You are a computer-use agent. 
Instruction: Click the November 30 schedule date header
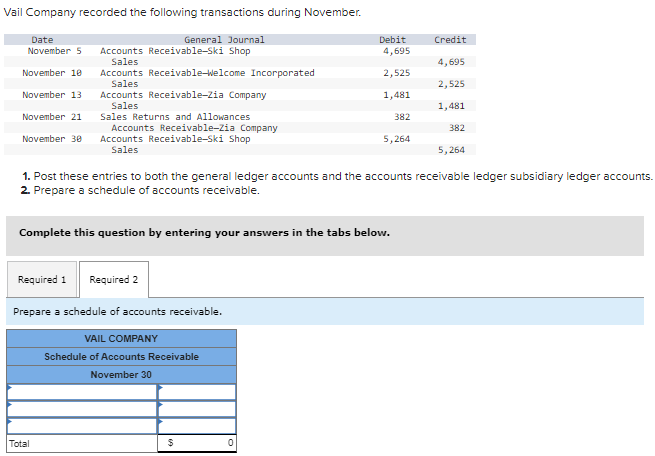pos(121,375)
